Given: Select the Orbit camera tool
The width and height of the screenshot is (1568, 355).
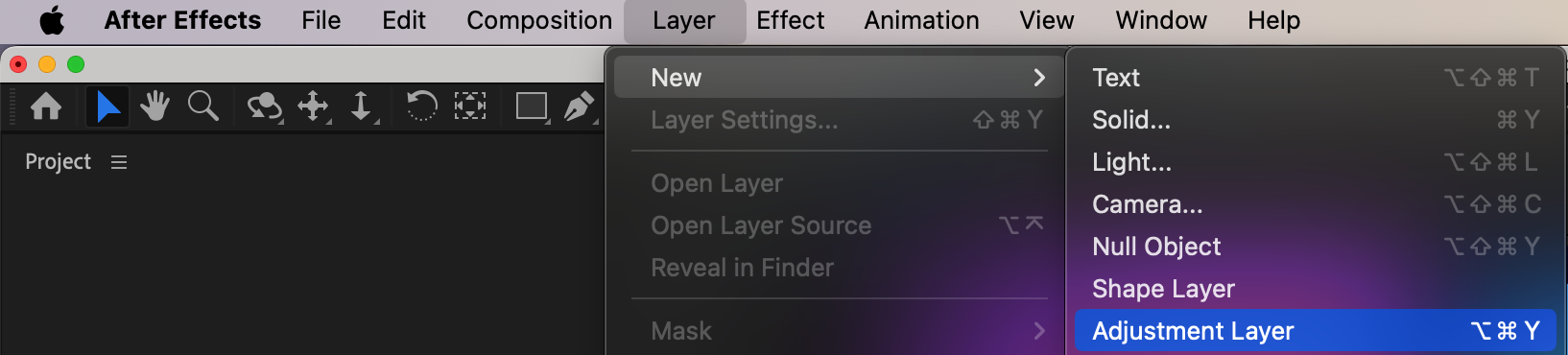Looking at the screenshot, I should pyautogui.click(x=264, y=106).
